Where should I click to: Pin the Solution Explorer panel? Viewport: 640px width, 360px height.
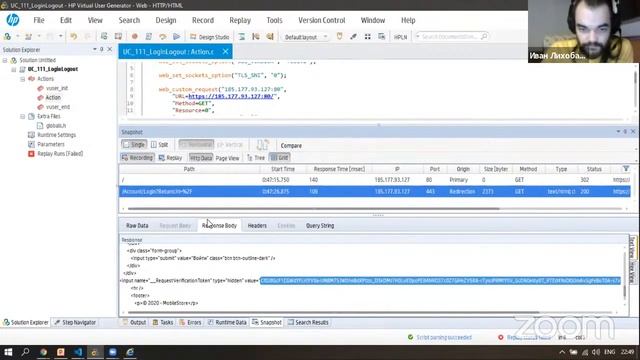[102, 49]
